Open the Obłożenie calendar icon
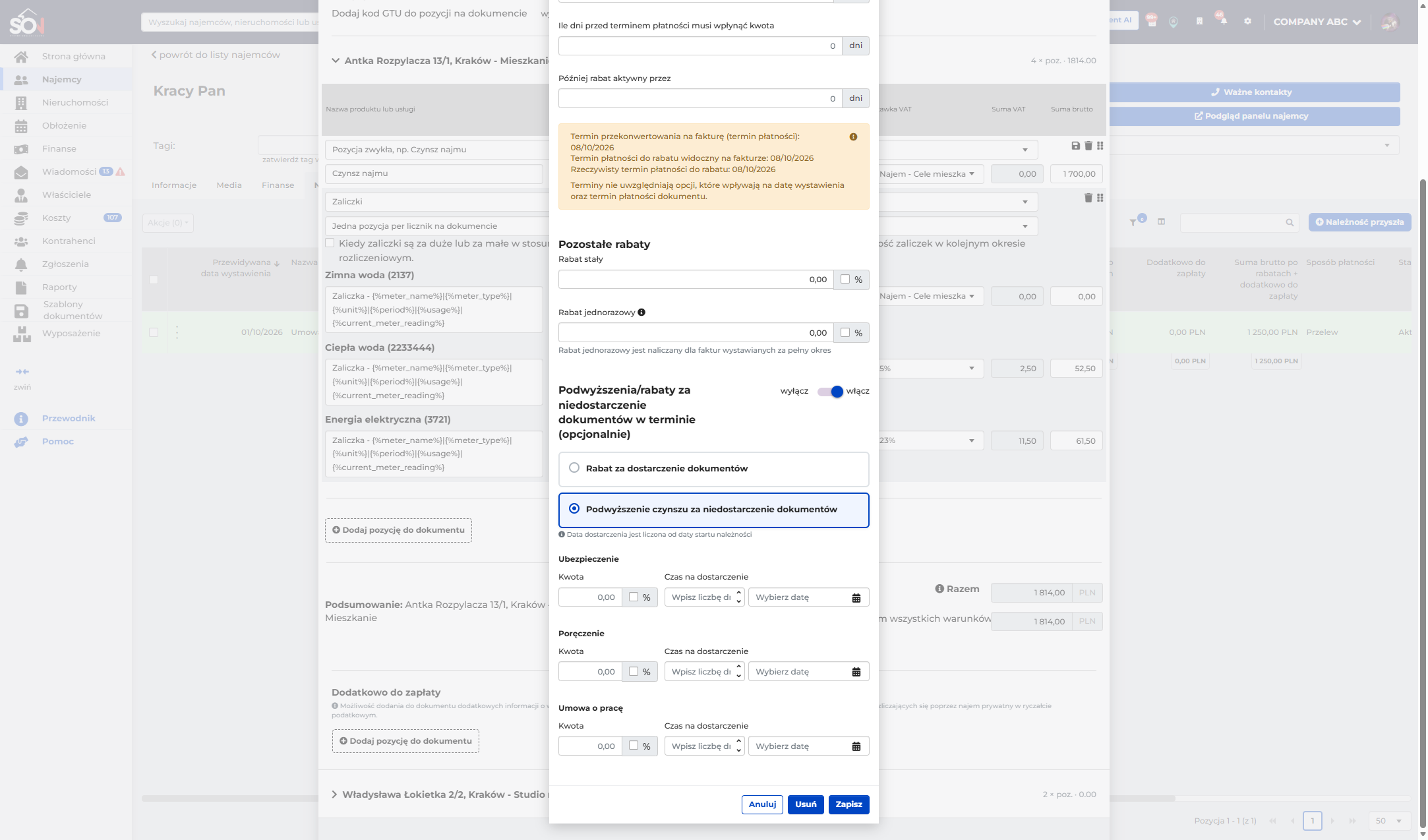This screenshot has width=1428, height=840. pyautogui.click(x=21, y=126)
